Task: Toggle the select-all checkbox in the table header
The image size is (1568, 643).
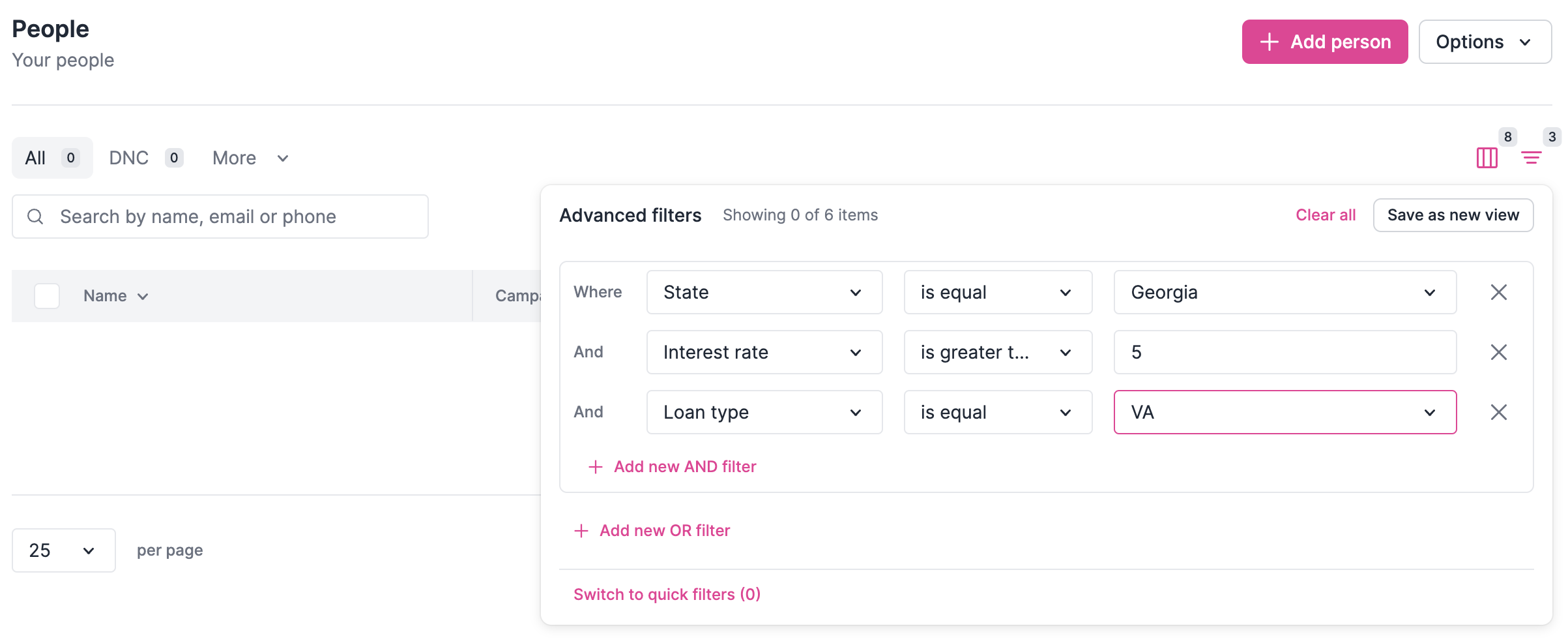Action: 46,295
